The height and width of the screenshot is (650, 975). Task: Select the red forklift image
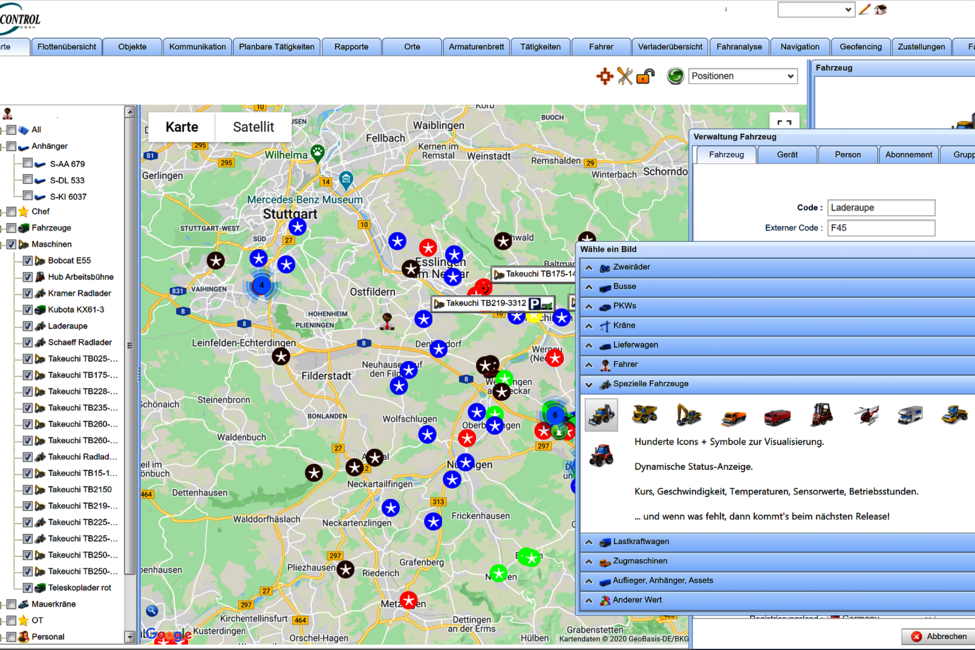point(821,414)
